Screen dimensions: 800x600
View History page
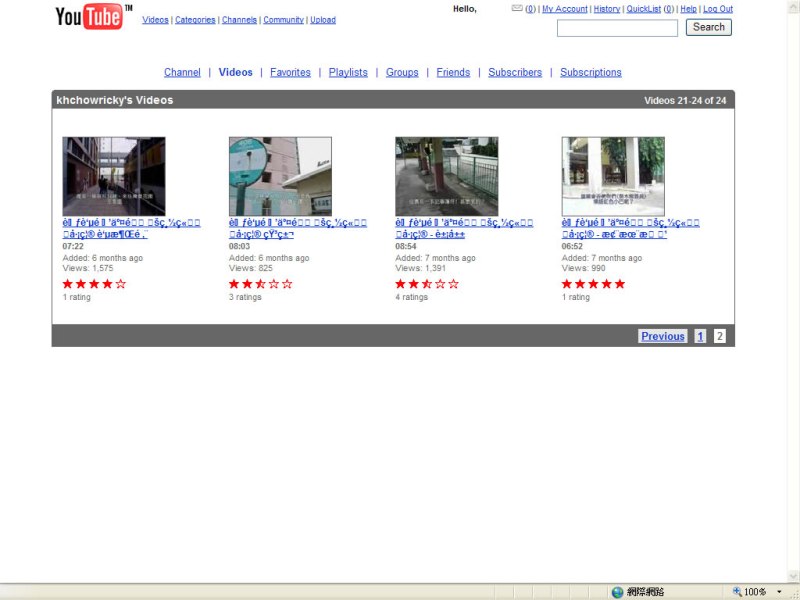point(607,9)
